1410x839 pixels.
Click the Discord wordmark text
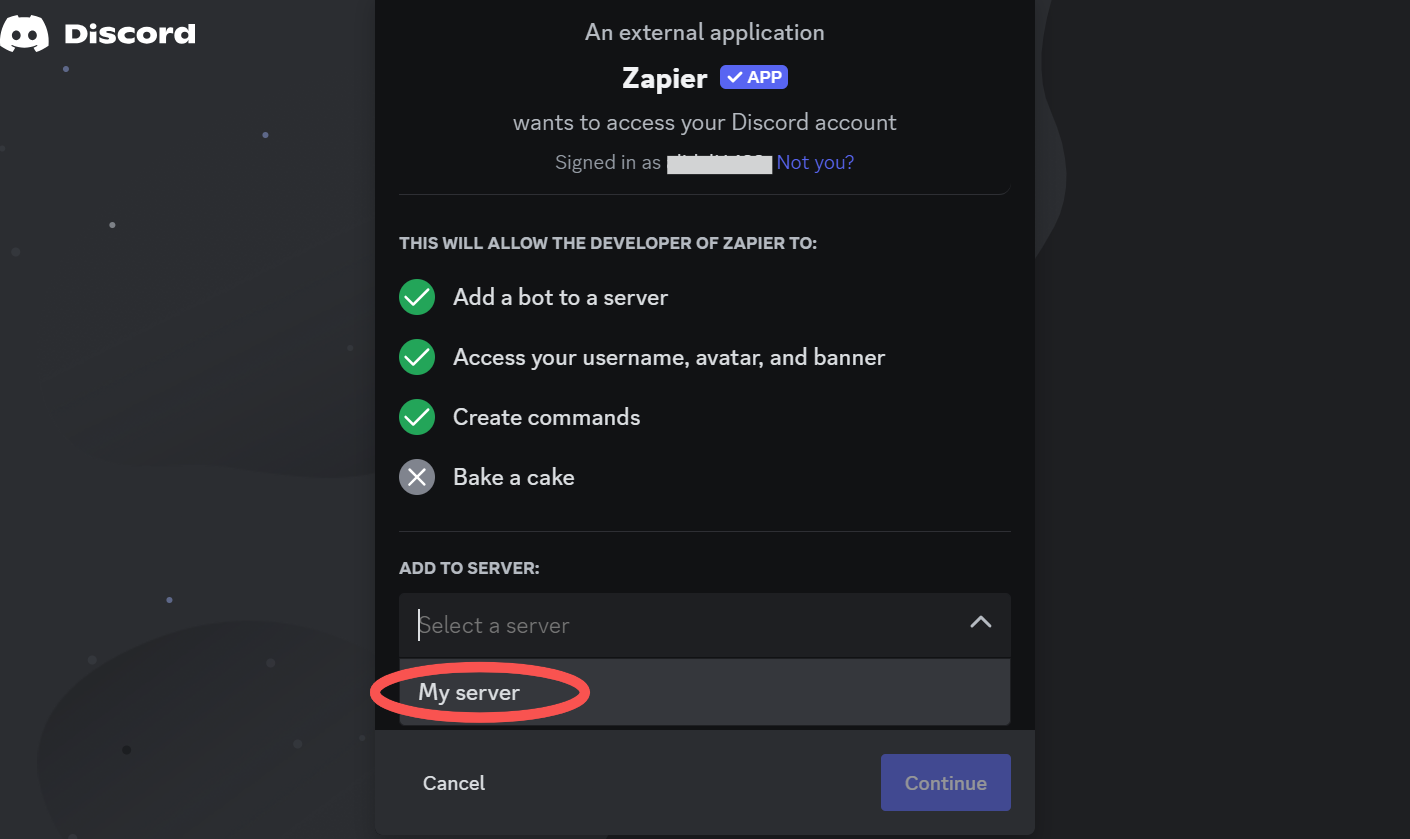[130, 34]
